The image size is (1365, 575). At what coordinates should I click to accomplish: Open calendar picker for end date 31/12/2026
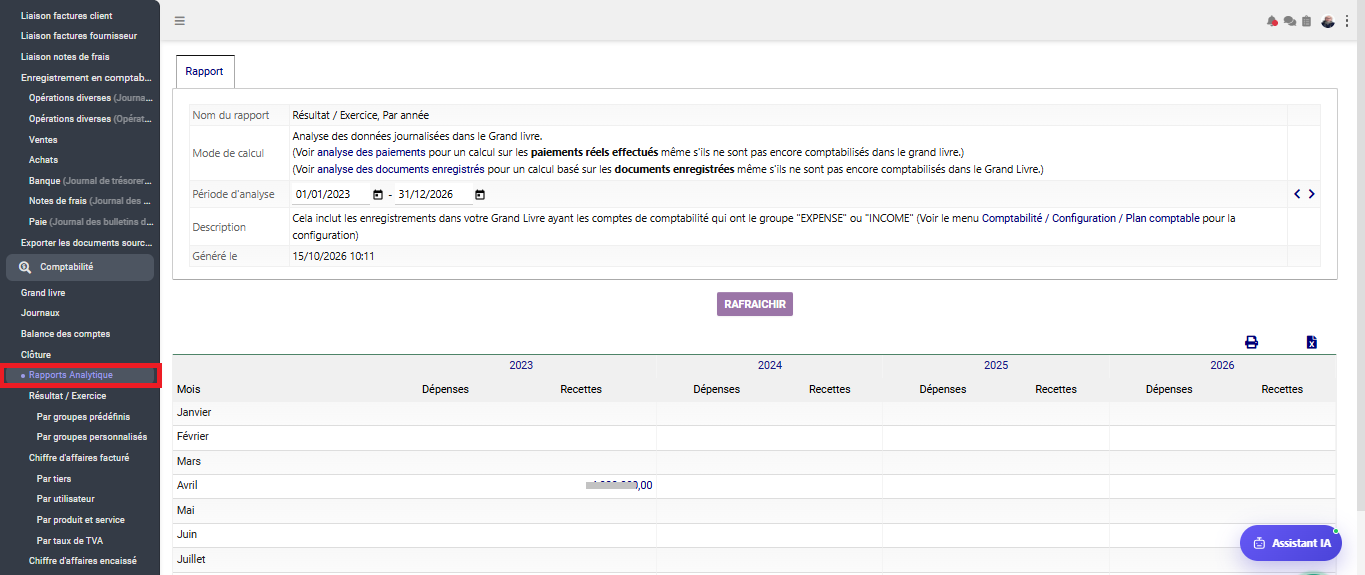click(x=480, y=195)
